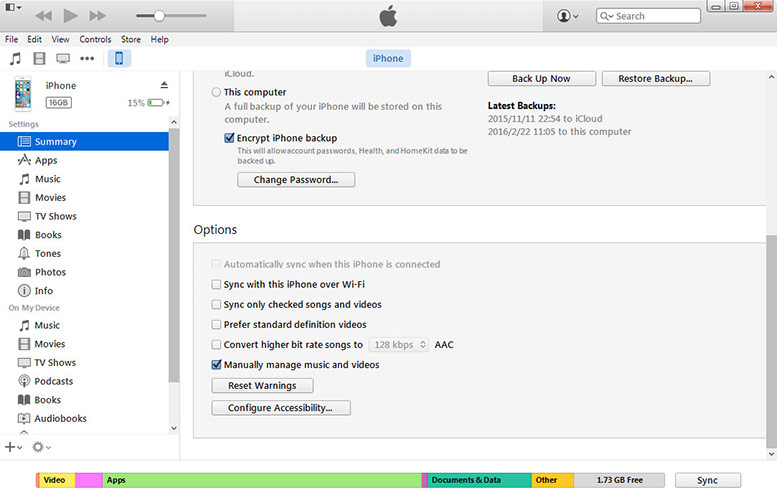Click the Other segment of storage bar
Viewport: 777px width, 500px height.
pos(553,480)
